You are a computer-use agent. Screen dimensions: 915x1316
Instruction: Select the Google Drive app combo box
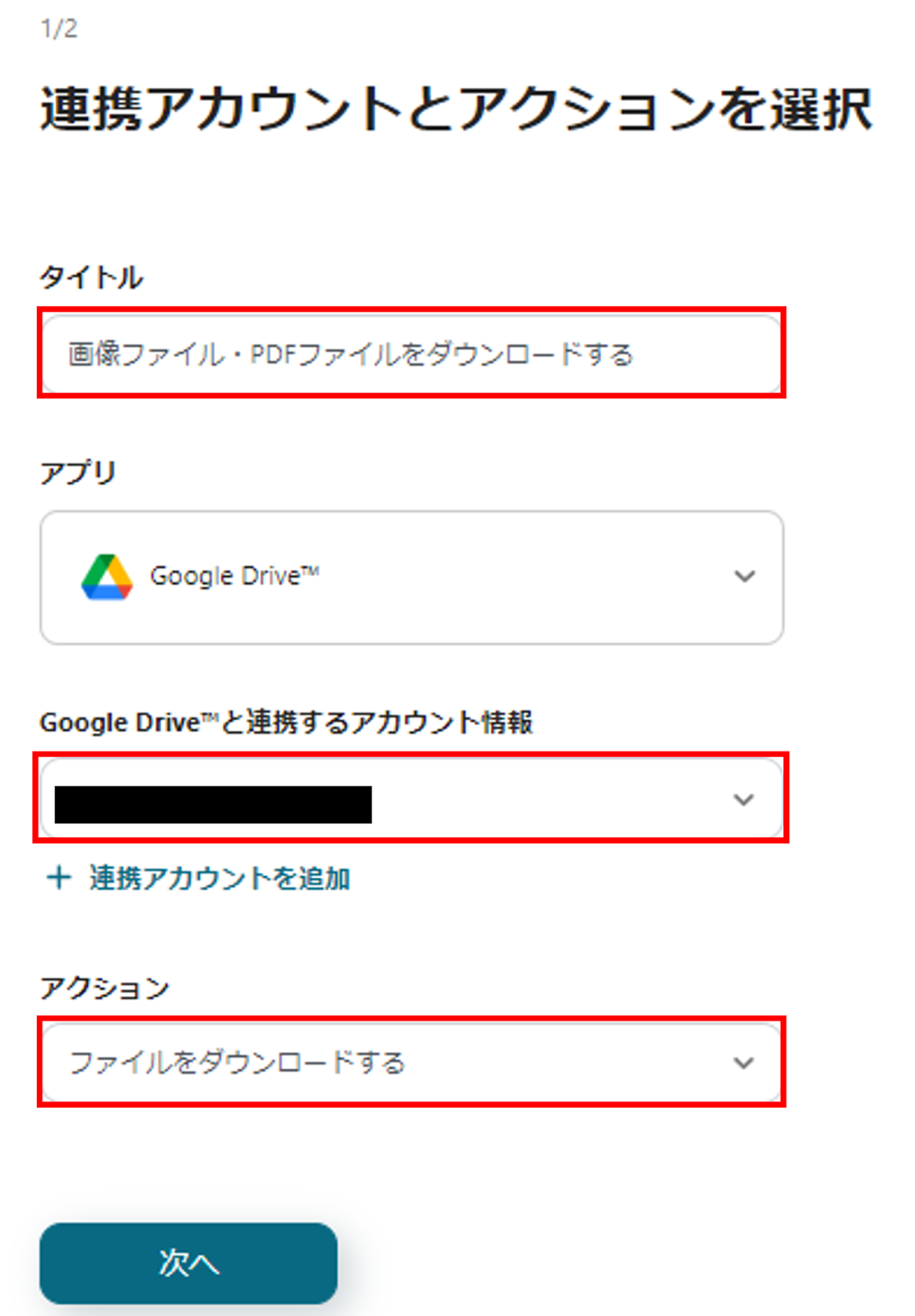411,577
